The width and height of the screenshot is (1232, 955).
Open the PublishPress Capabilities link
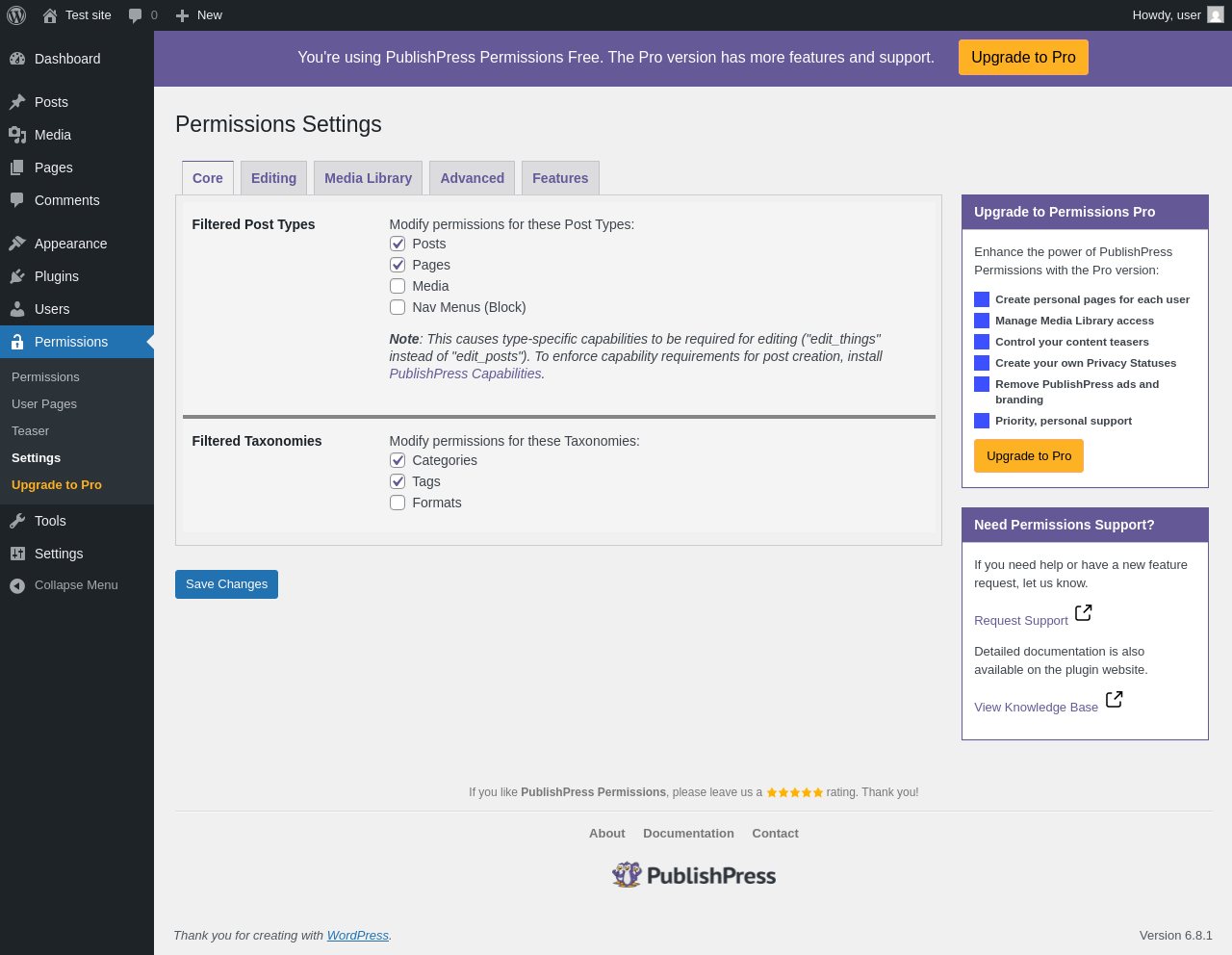tap(465, 374)
